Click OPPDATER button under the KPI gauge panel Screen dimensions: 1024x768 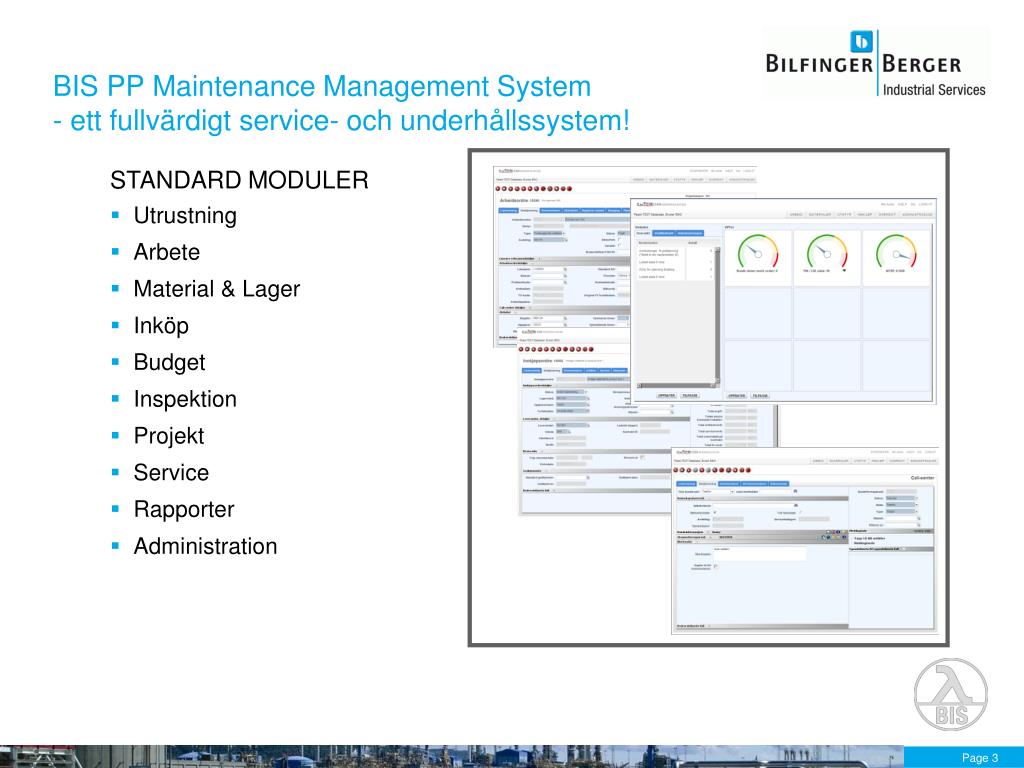[737, 396]
